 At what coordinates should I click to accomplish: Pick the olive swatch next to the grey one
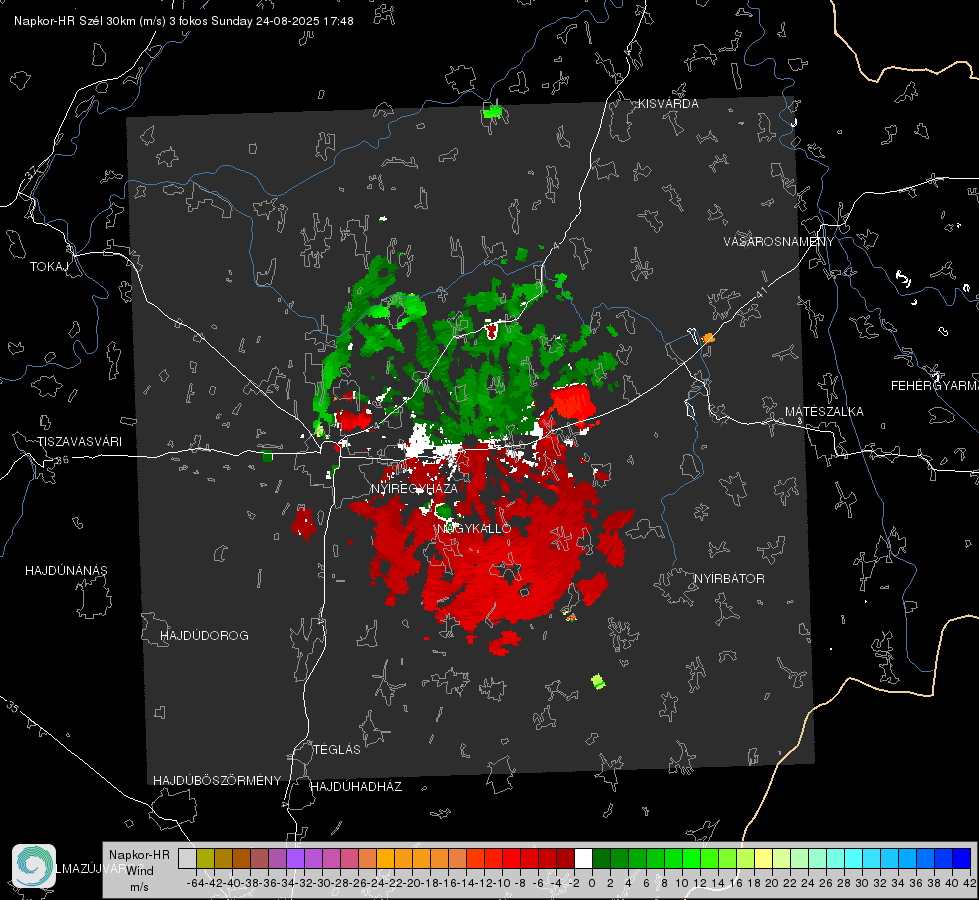click(x=205, y=858)
